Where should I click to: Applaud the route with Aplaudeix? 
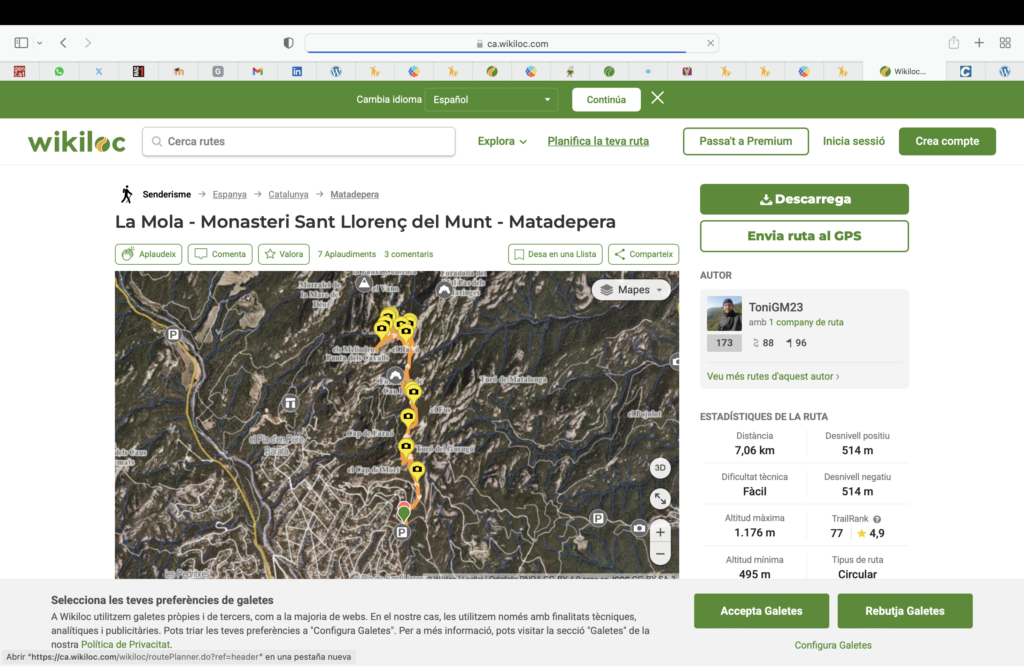[148, 254]
